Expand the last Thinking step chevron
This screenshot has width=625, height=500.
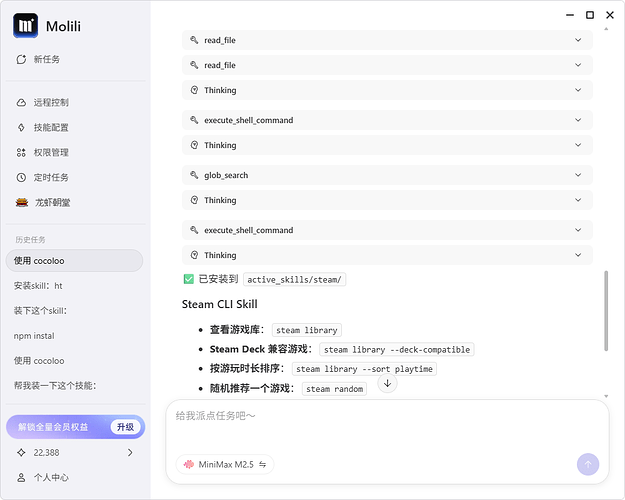click(x=578, y=255)
